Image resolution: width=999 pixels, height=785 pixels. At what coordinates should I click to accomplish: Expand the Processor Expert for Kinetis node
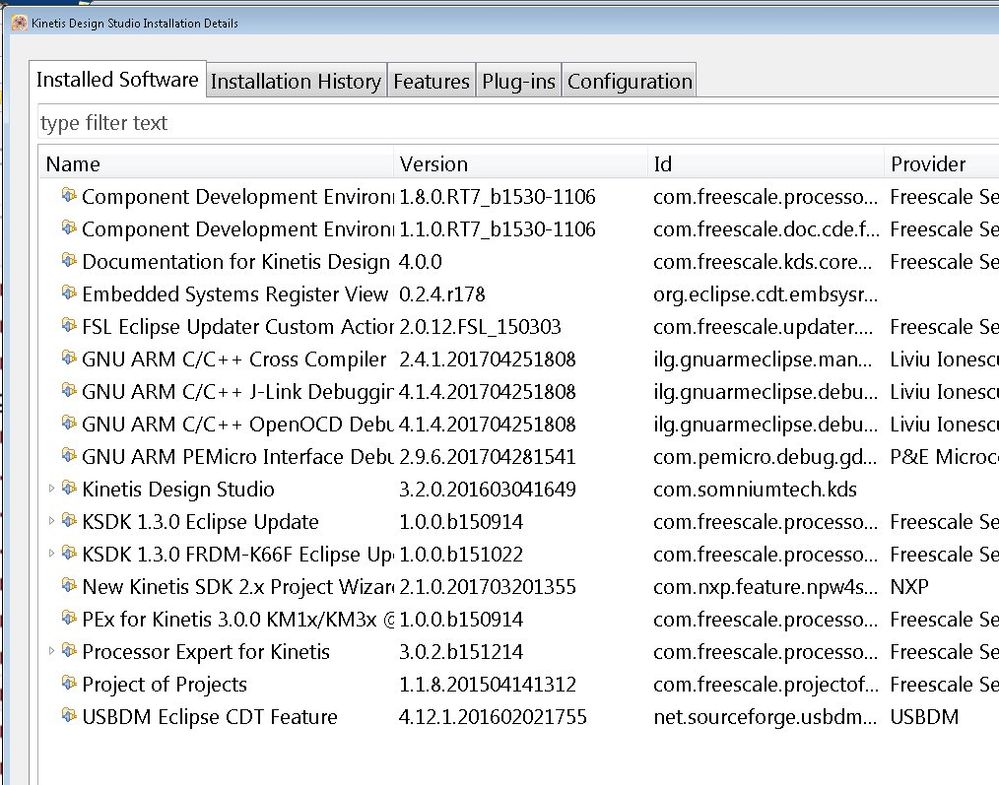tap(52, 651)
